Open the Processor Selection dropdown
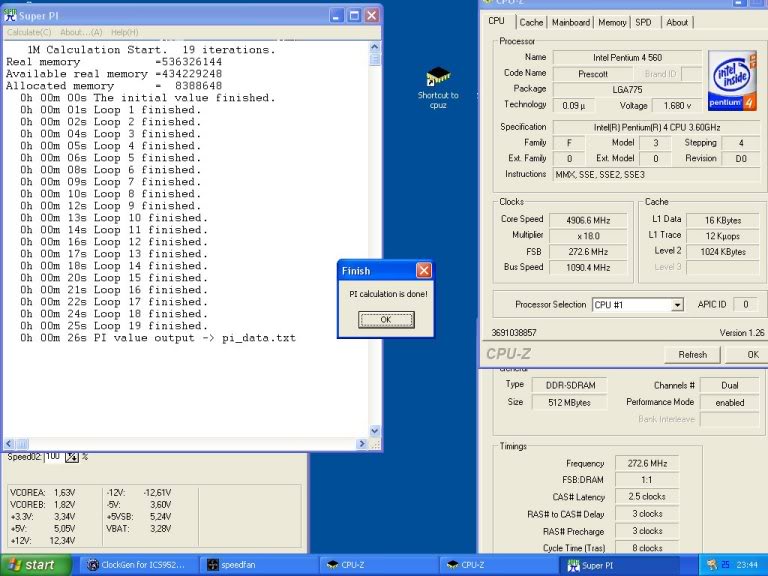This screenshot has height=576, width=768. pos(677,305)
